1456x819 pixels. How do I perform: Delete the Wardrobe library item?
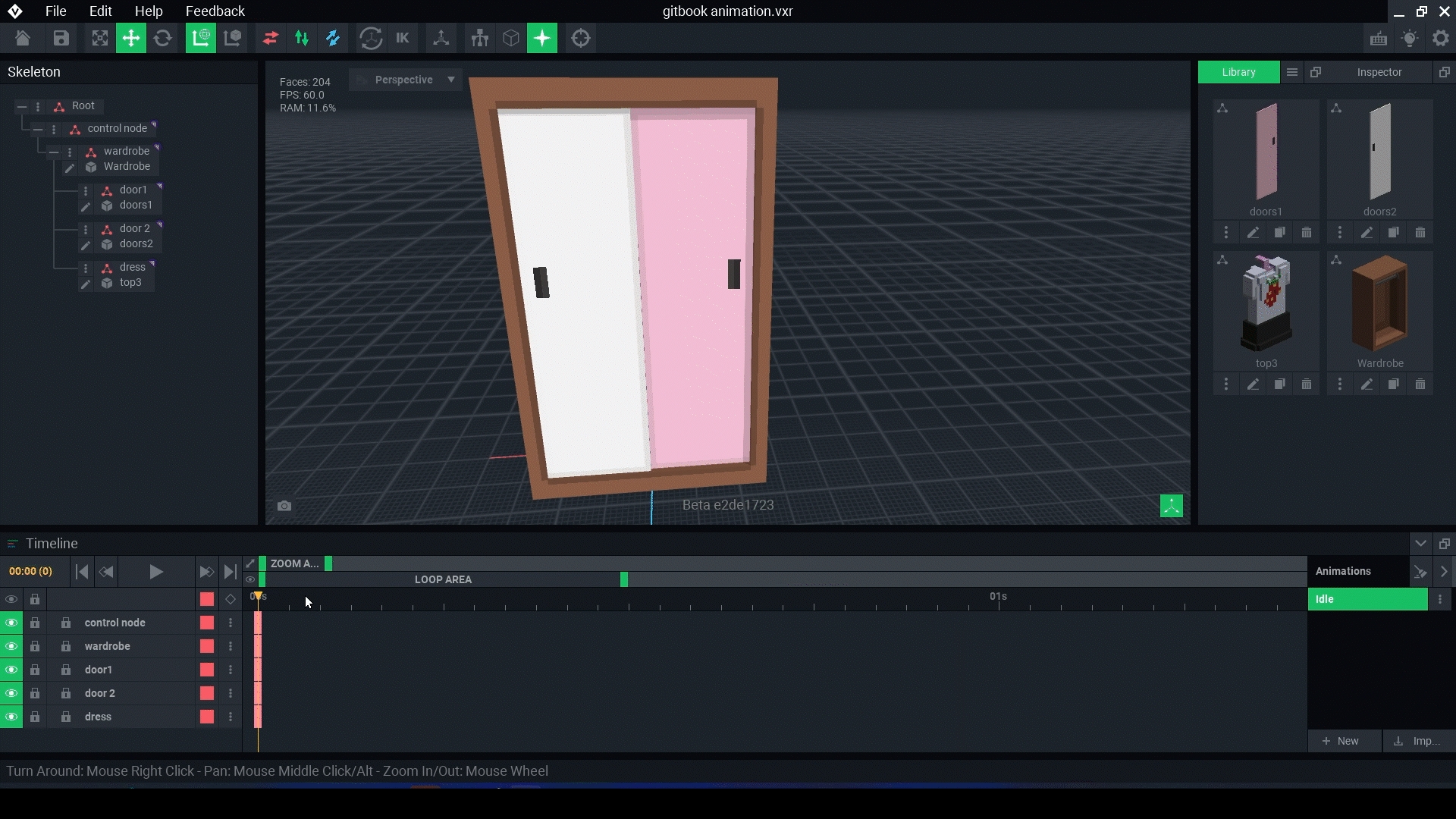(1420, 384)
